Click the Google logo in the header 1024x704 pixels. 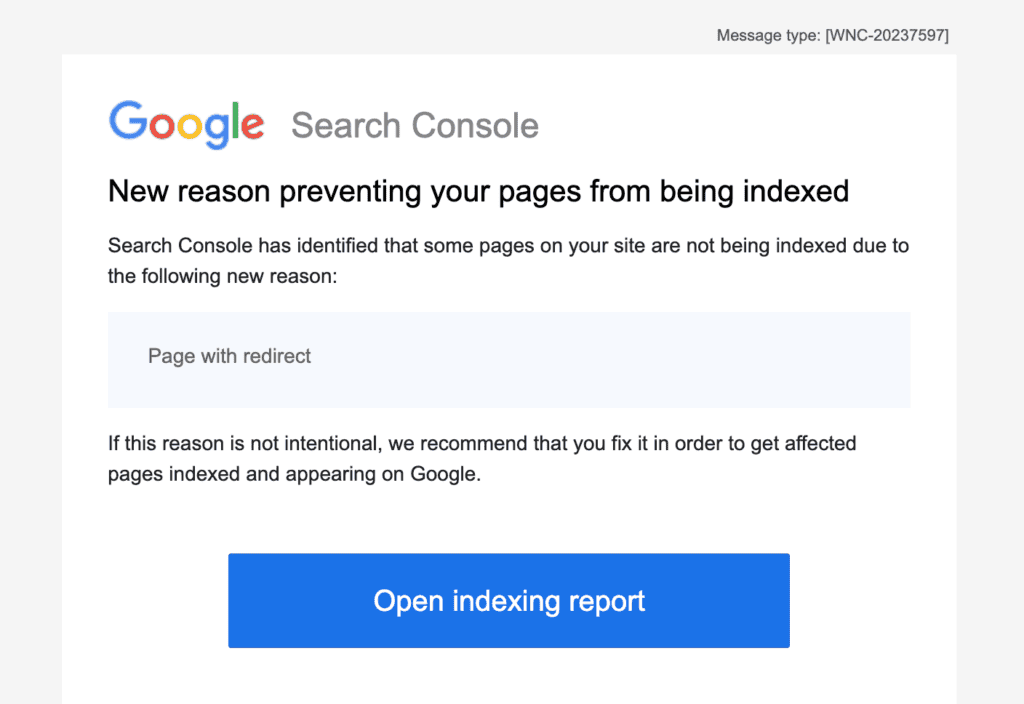pos(186,124)
